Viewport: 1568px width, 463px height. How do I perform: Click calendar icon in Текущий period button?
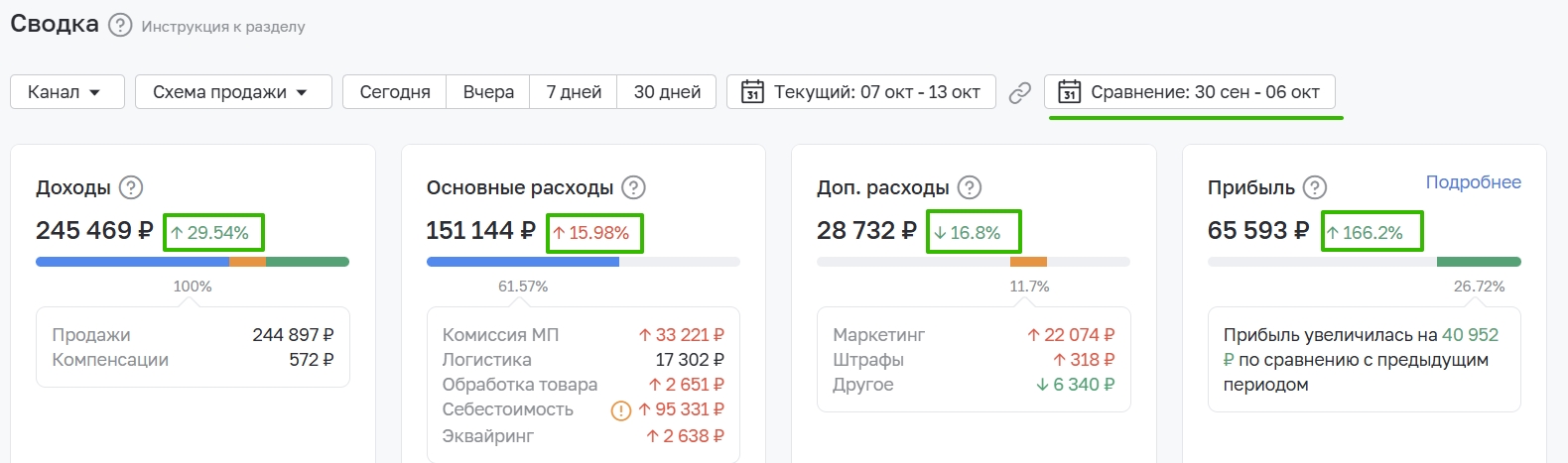click(753, 92)
